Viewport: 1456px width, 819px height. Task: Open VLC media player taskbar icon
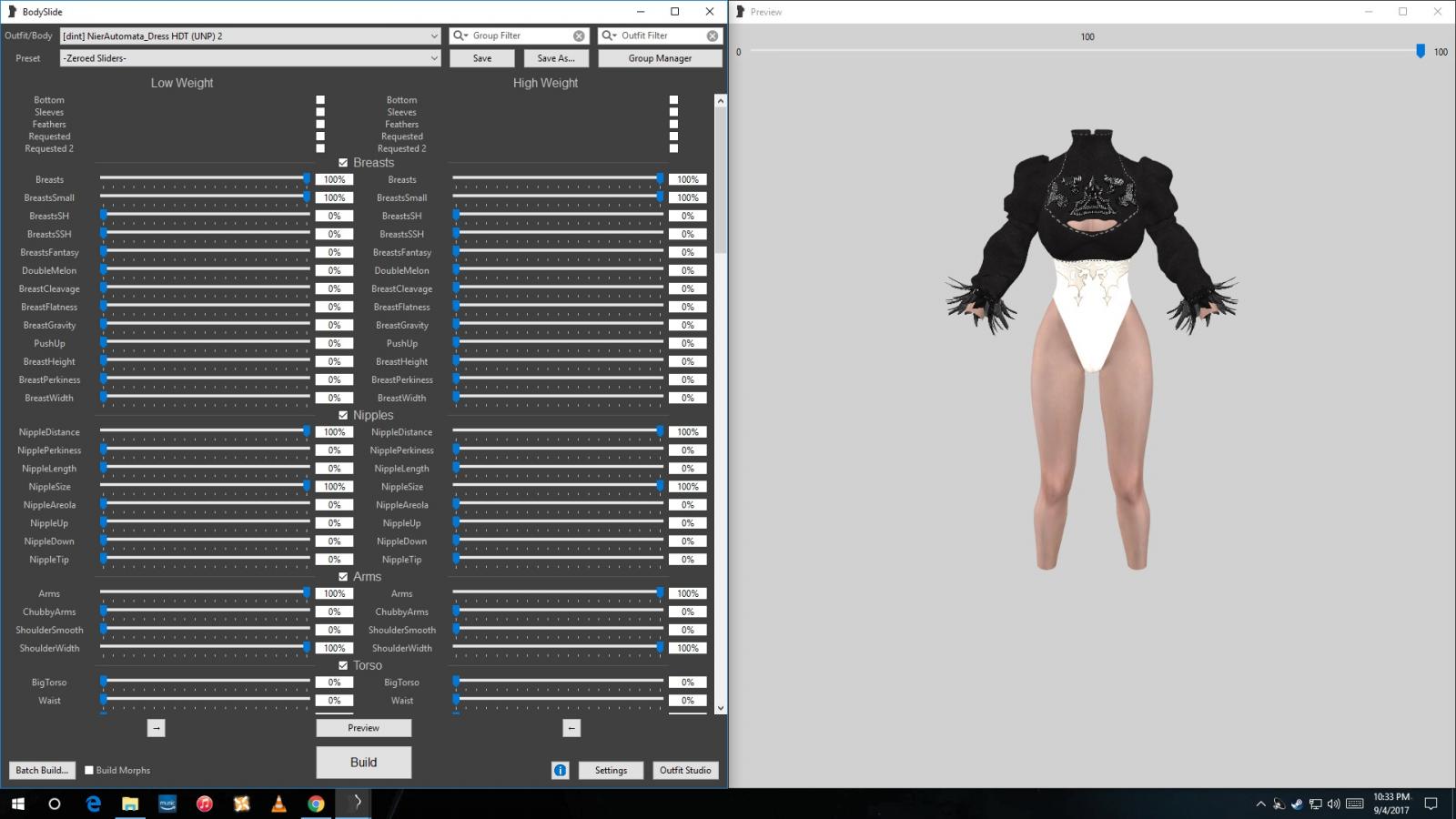tap(278, 804)
